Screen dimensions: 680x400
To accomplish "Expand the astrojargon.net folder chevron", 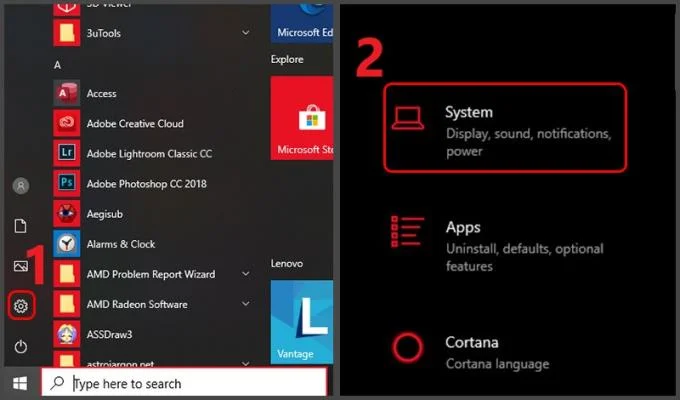I will [x=245, y=364].
